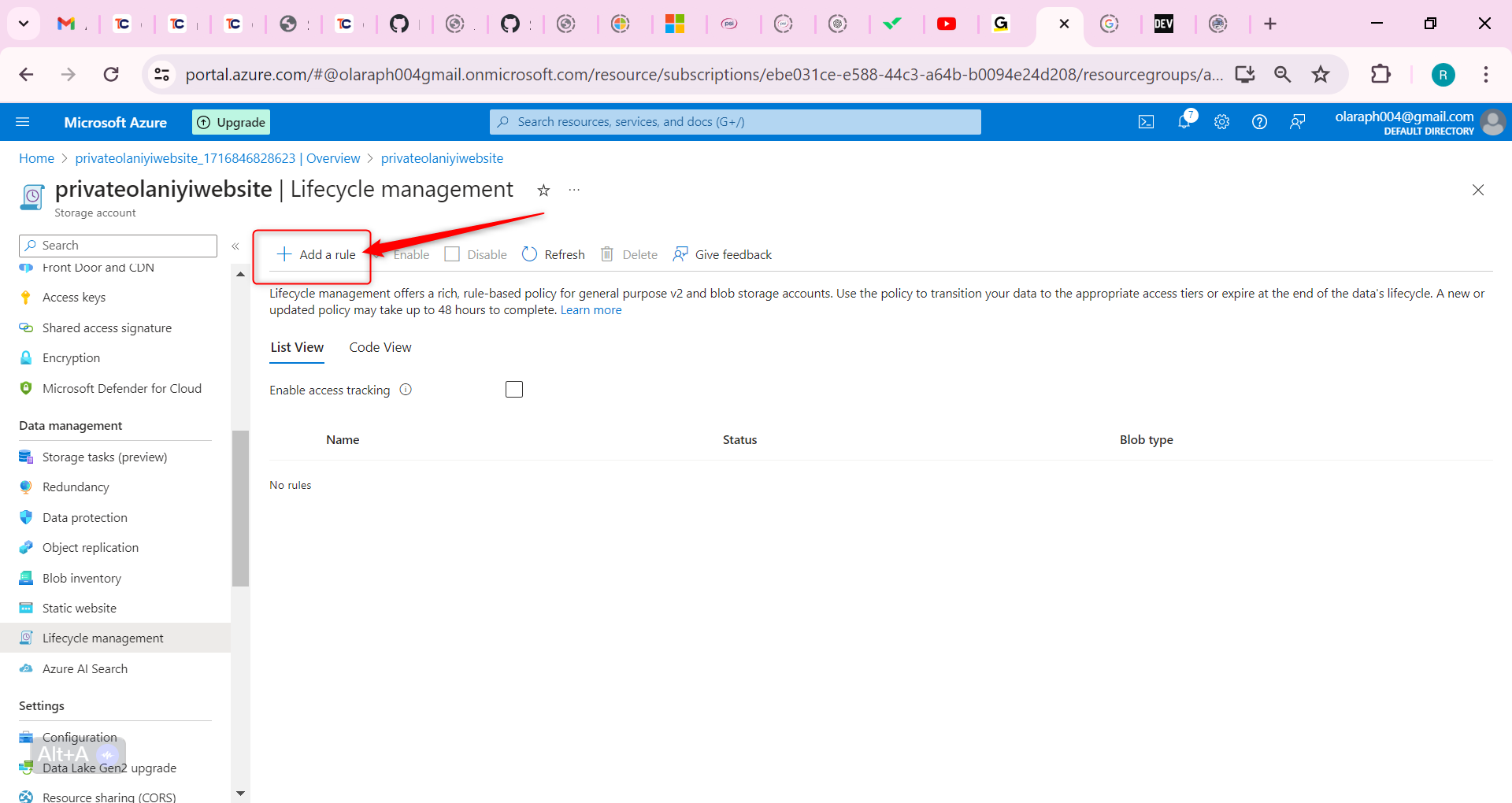Click browser back arrow

(26, 75)
